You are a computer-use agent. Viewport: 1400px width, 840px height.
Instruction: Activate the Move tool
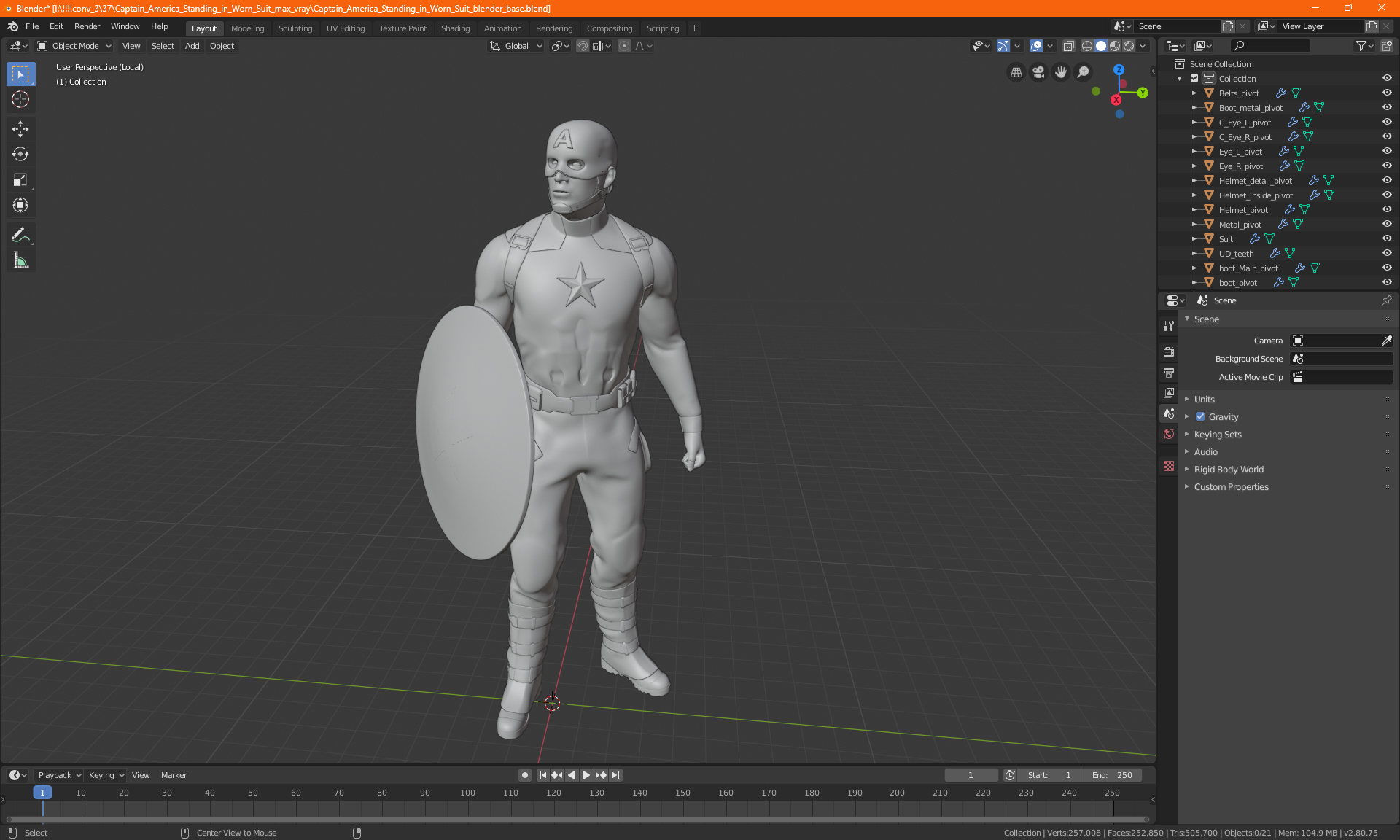click(20, 129)
